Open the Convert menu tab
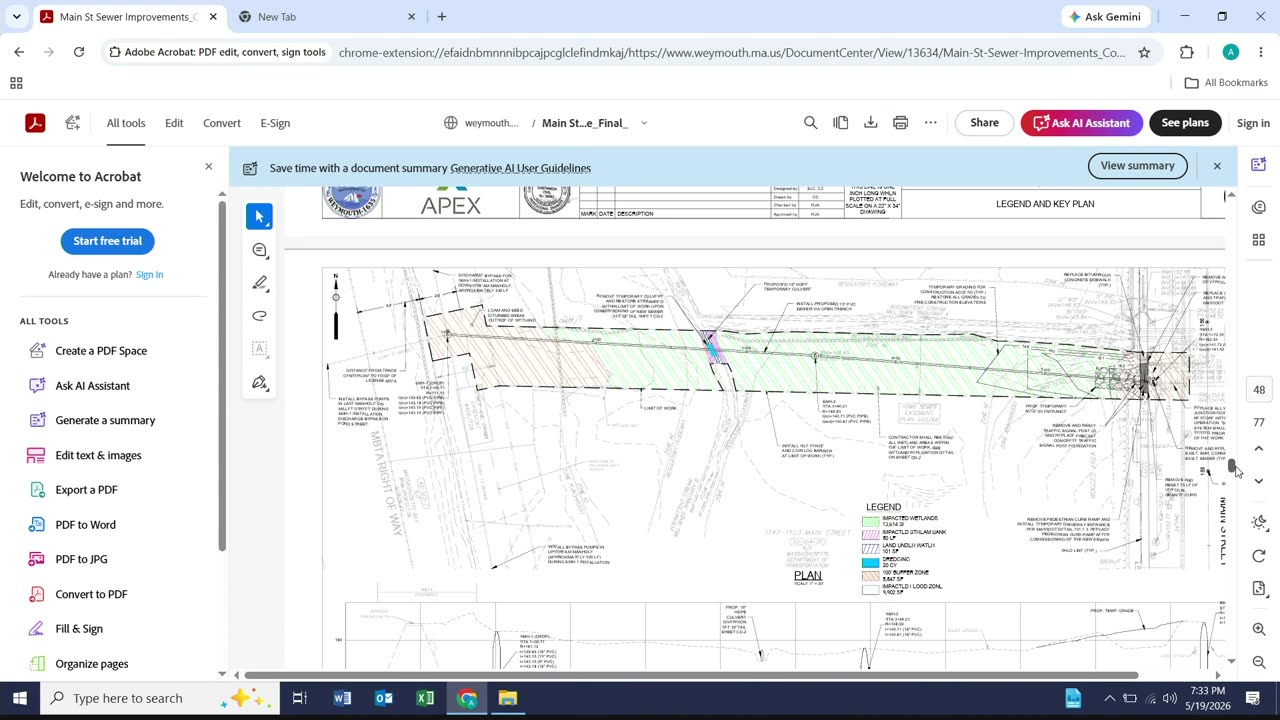1280x720 pixels. [x=222, y=123]
